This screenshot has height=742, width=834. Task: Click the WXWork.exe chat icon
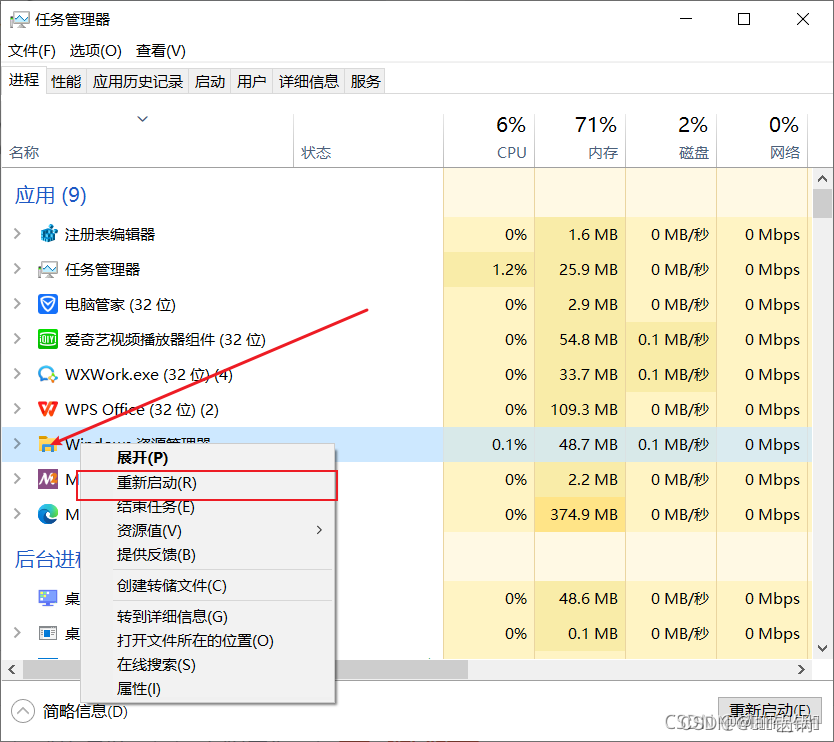click(48, 374)
